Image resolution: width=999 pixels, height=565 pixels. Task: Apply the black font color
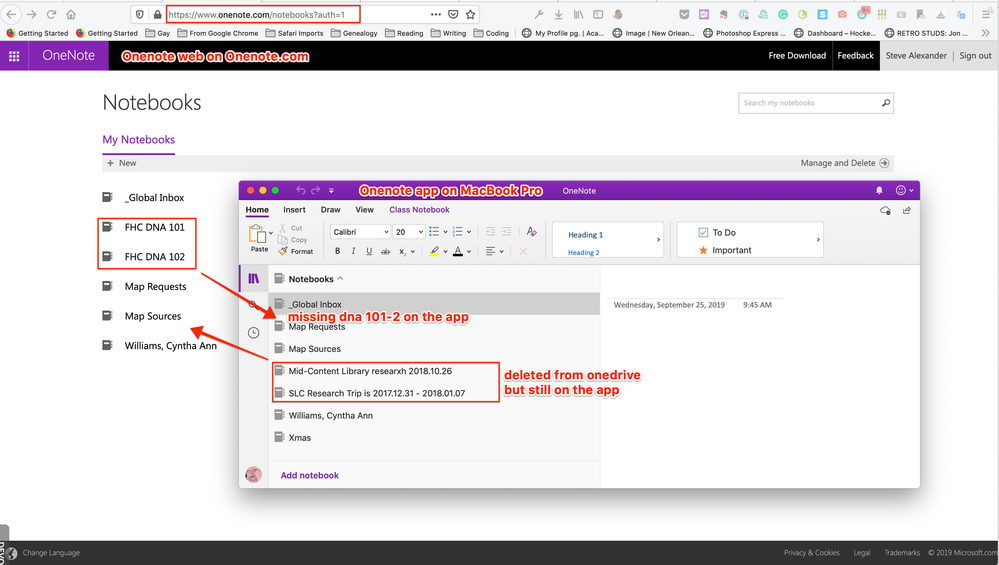457,252
